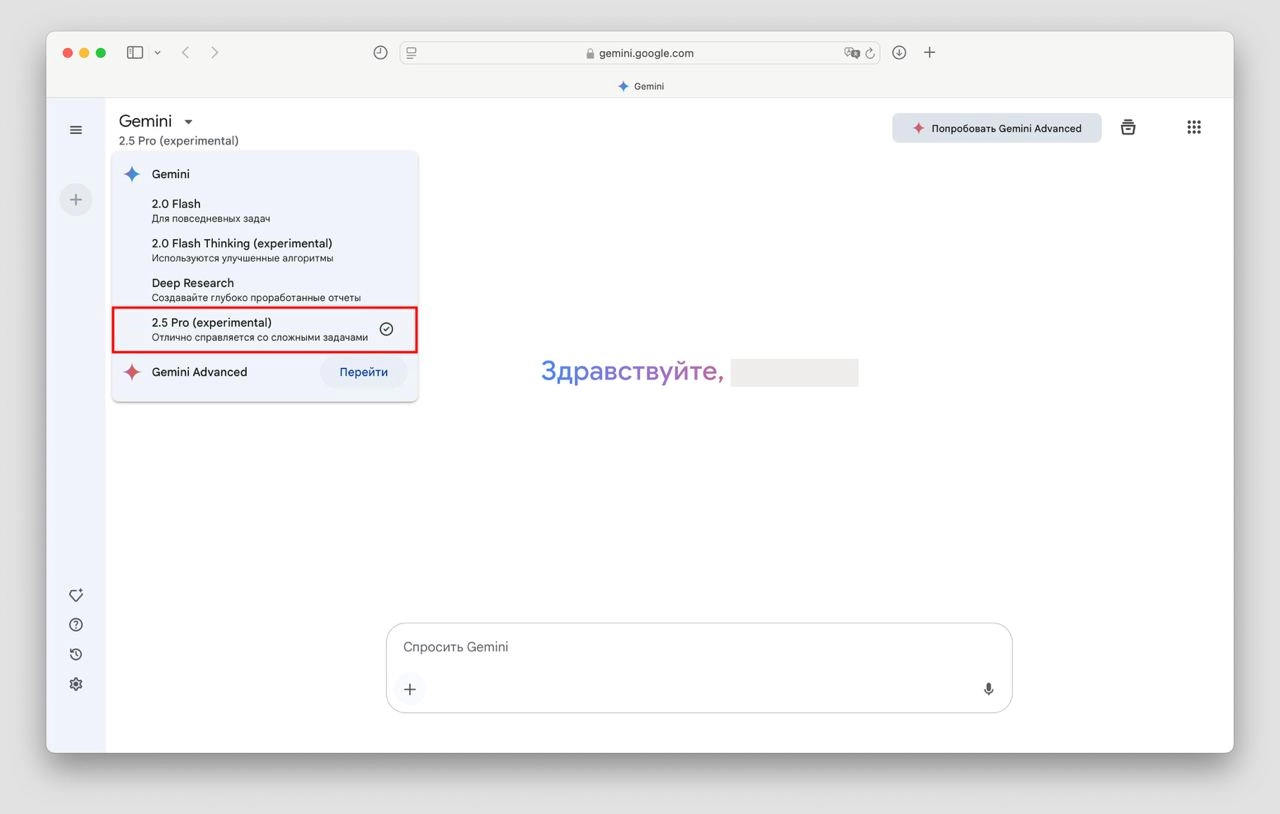Expand Safari sidebar options chevron
The width and height of the screenshot is (1280, 814).
[x=157, y=53]
